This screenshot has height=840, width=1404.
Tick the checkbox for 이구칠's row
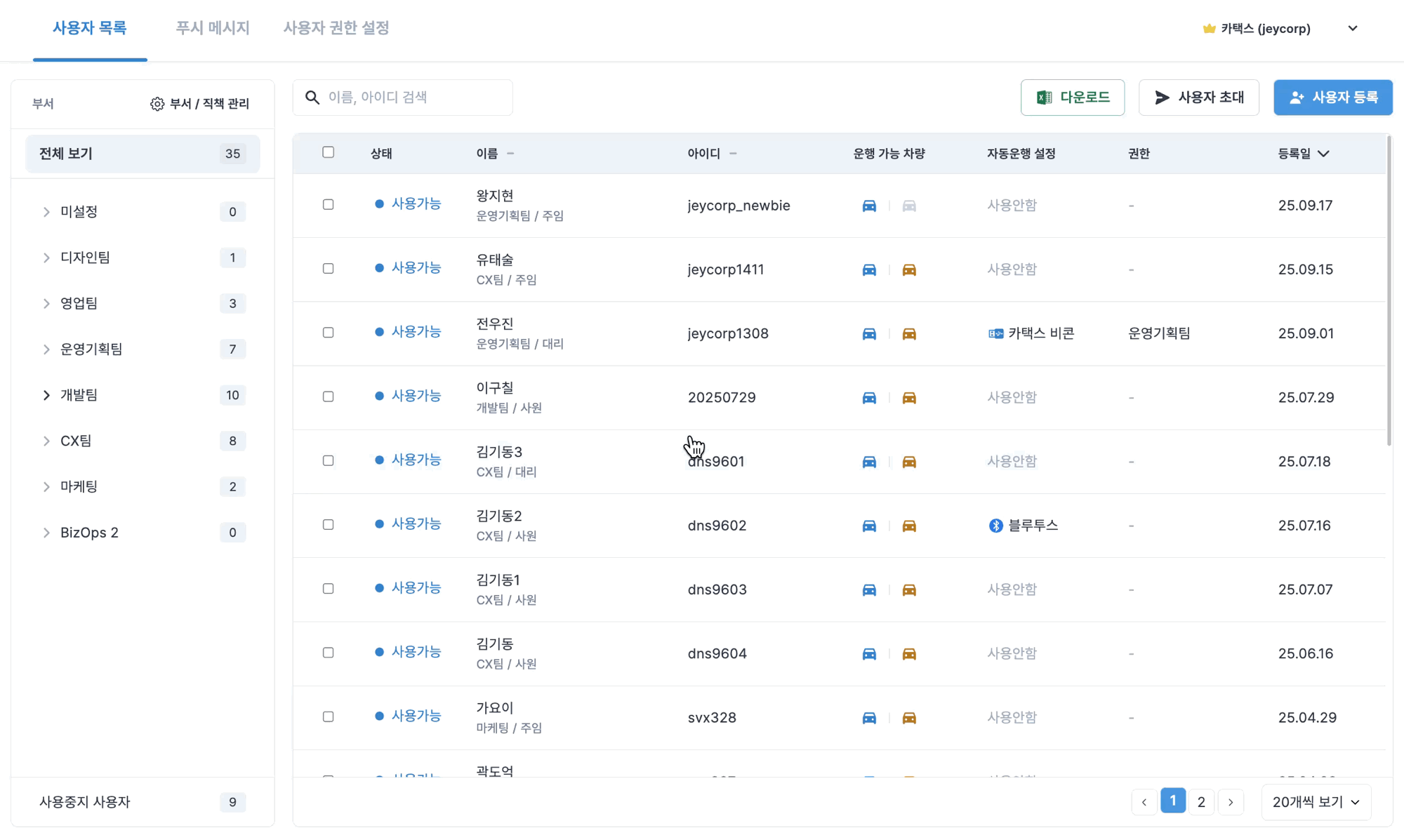[x=328, y=396]
